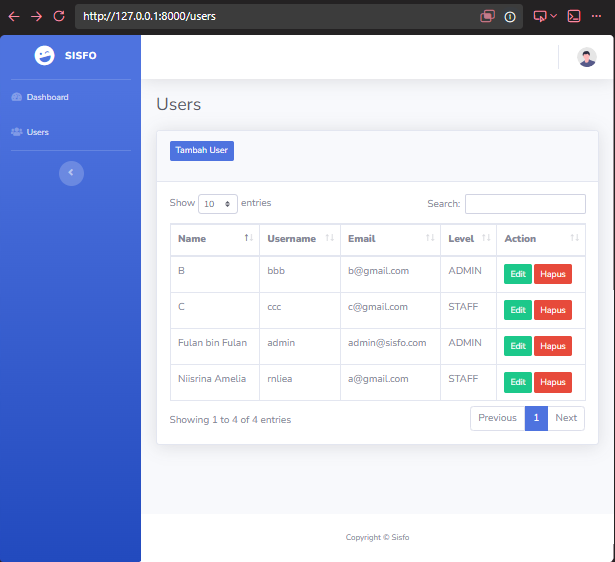Screen dimensions: 615x562
Task: Open the user avatar profile menu
Action: 587,57
